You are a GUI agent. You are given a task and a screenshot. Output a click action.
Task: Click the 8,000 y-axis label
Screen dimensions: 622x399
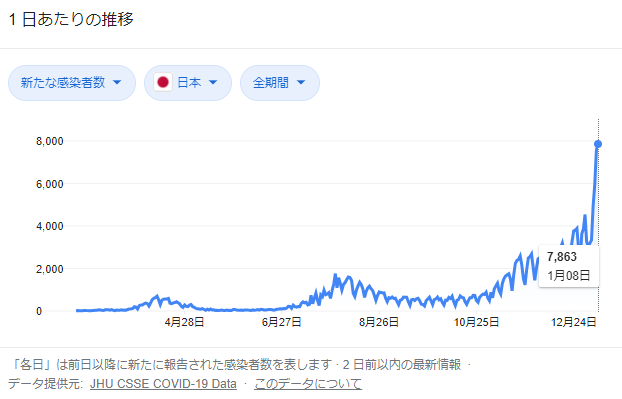click(50, 141)
